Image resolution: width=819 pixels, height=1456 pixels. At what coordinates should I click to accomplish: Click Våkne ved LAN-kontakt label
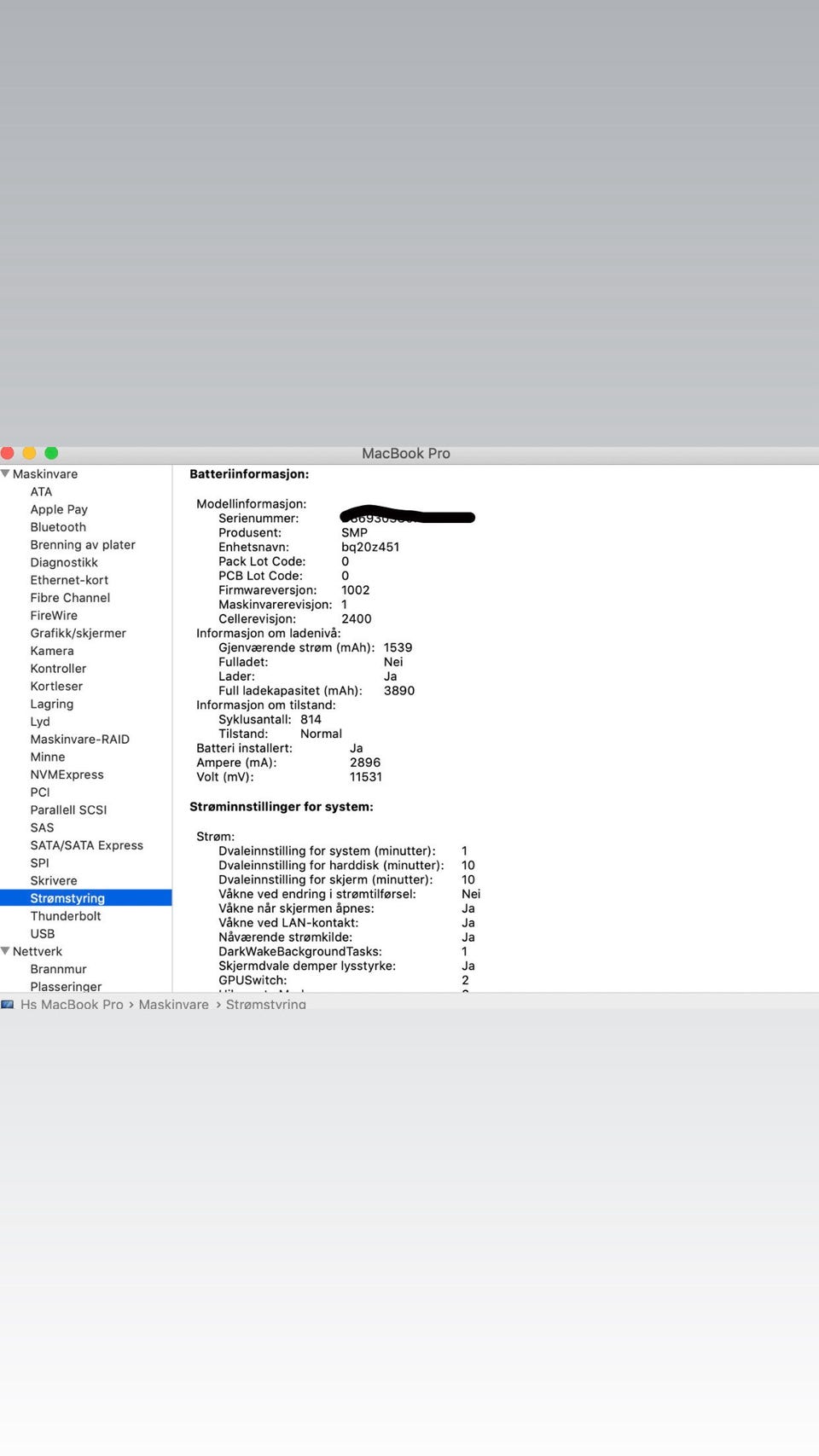point(288,923)
